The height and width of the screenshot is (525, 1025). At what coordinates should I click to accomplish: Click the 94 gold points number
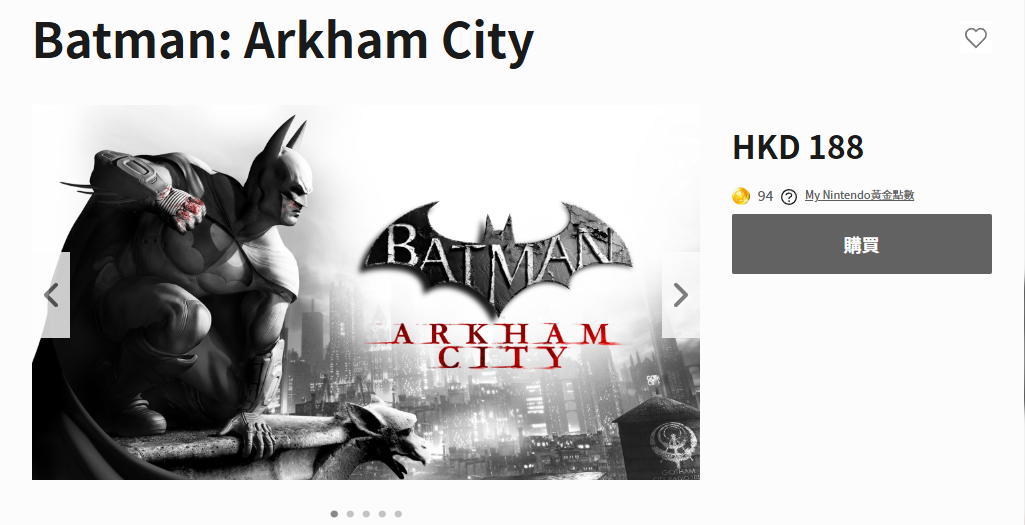pyautogui.click(x=765, y=196)
